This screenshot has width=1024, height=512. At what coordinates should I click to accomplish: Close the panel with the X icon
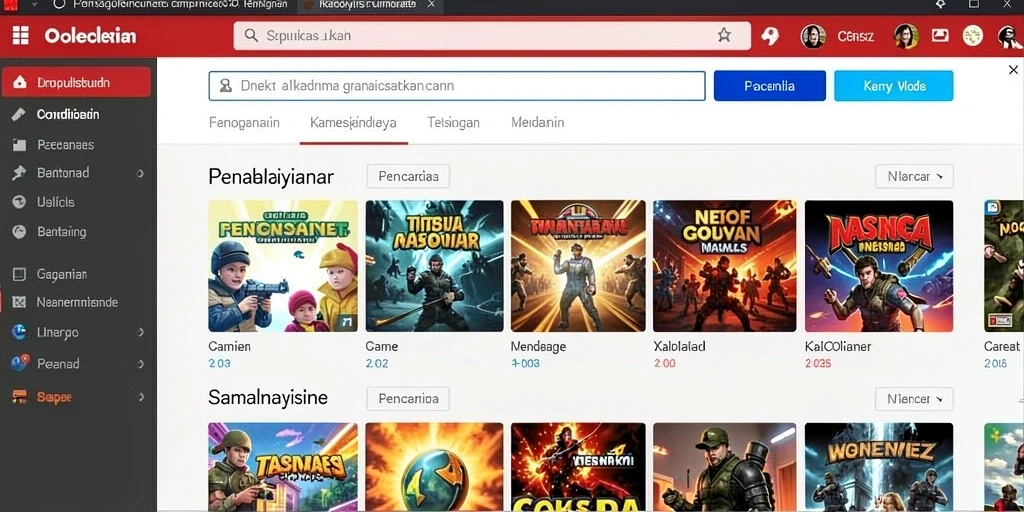pos(1013,70)
